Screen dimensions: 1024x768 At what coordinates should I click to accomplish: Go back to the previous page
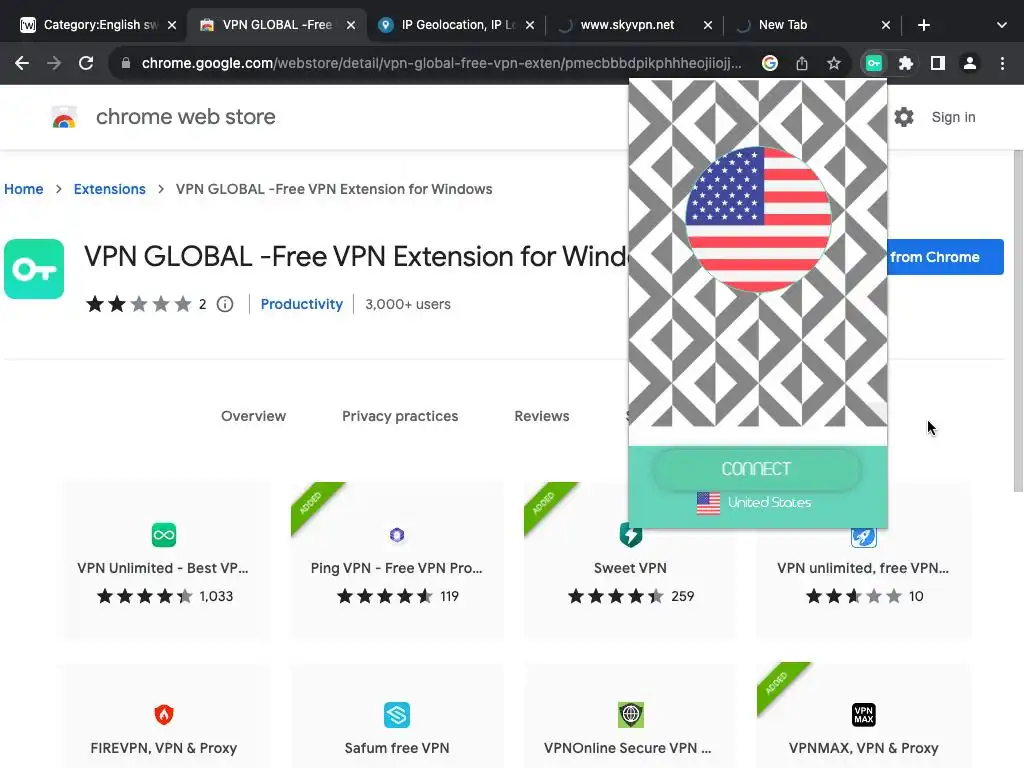pyautogui.click(x=22, y=63)
